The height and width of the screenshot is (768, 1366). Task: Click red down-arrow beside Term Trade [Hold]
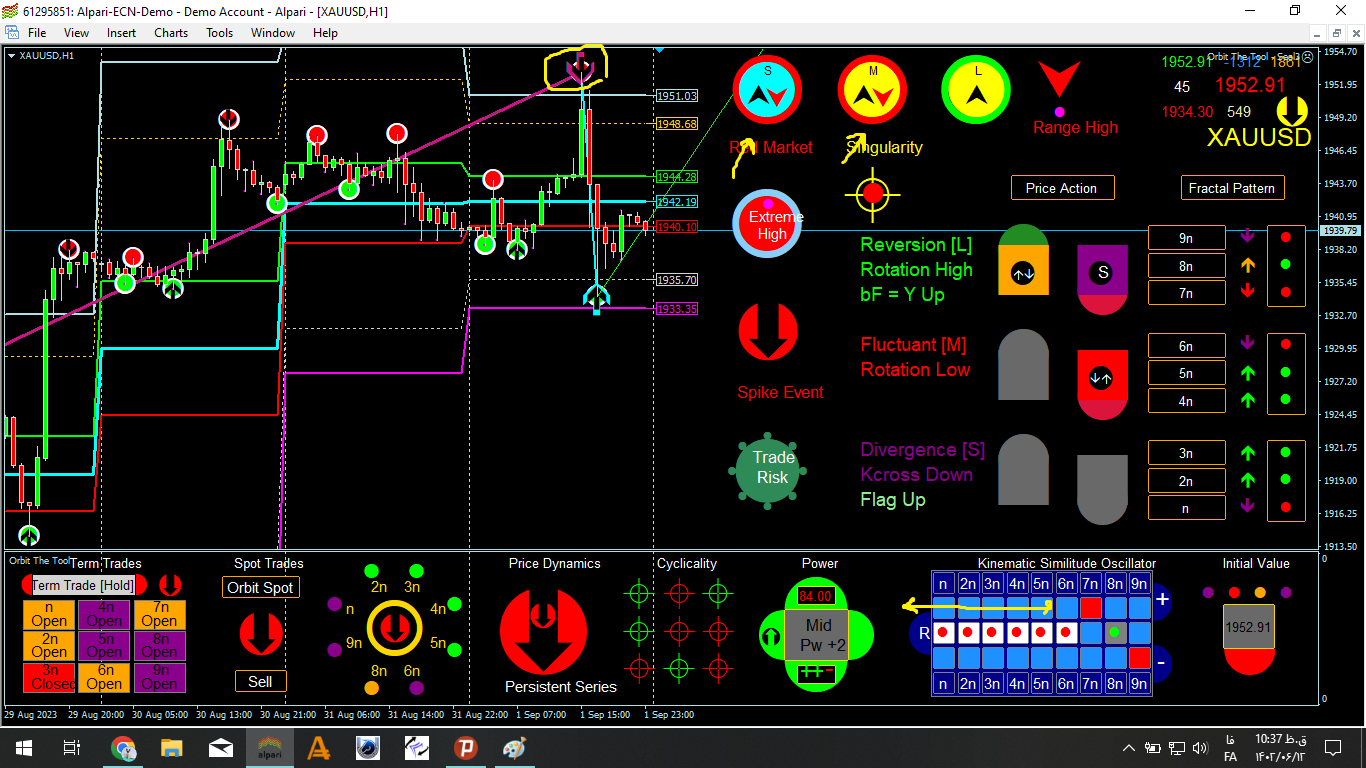pos(171,585)
